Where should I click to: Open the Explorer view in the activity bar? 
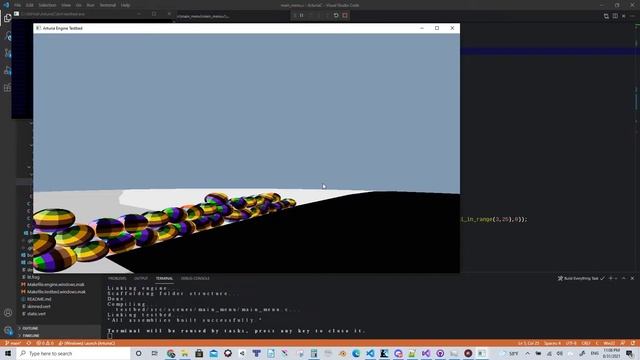7,18
